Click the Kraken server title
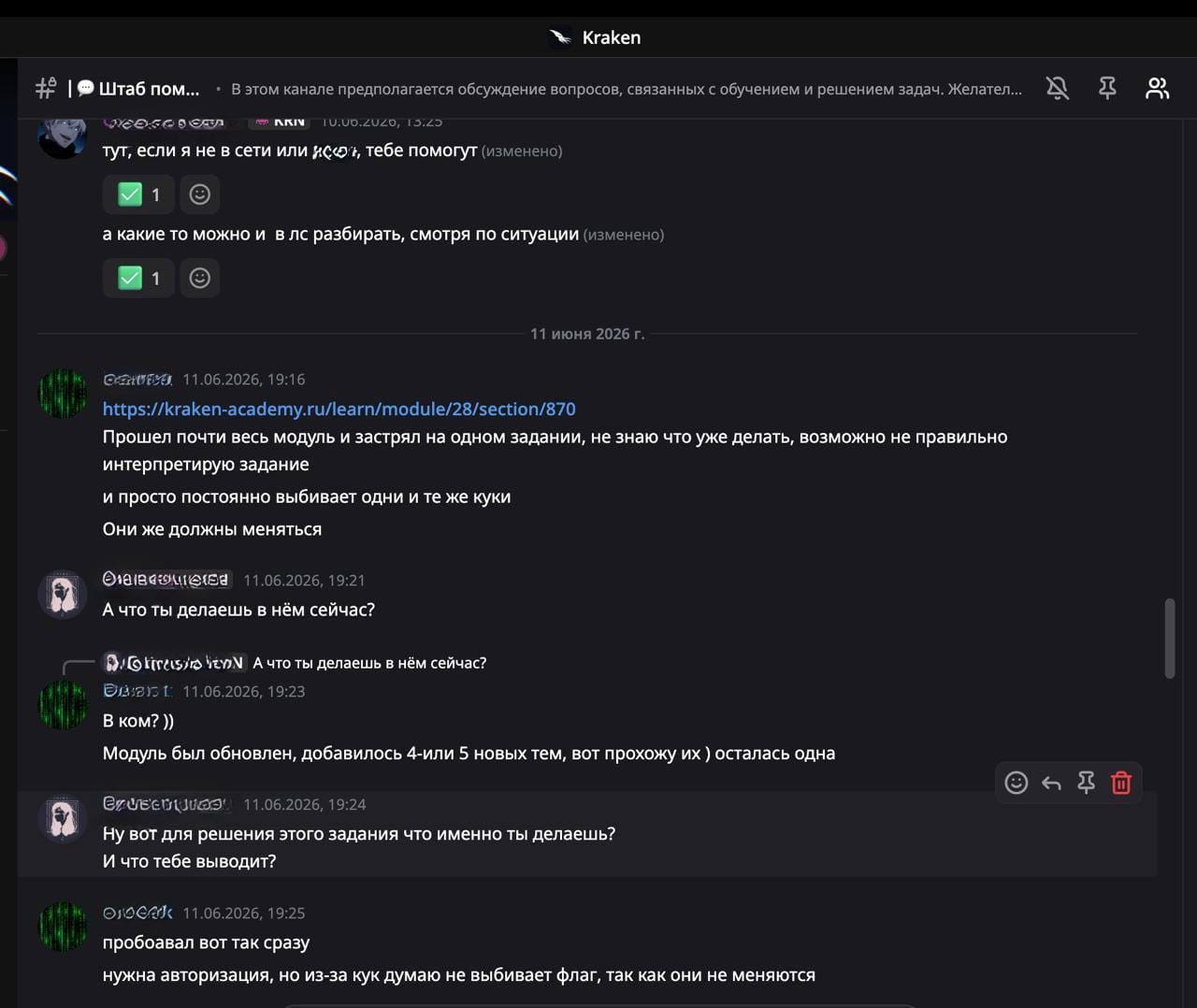 611,37
